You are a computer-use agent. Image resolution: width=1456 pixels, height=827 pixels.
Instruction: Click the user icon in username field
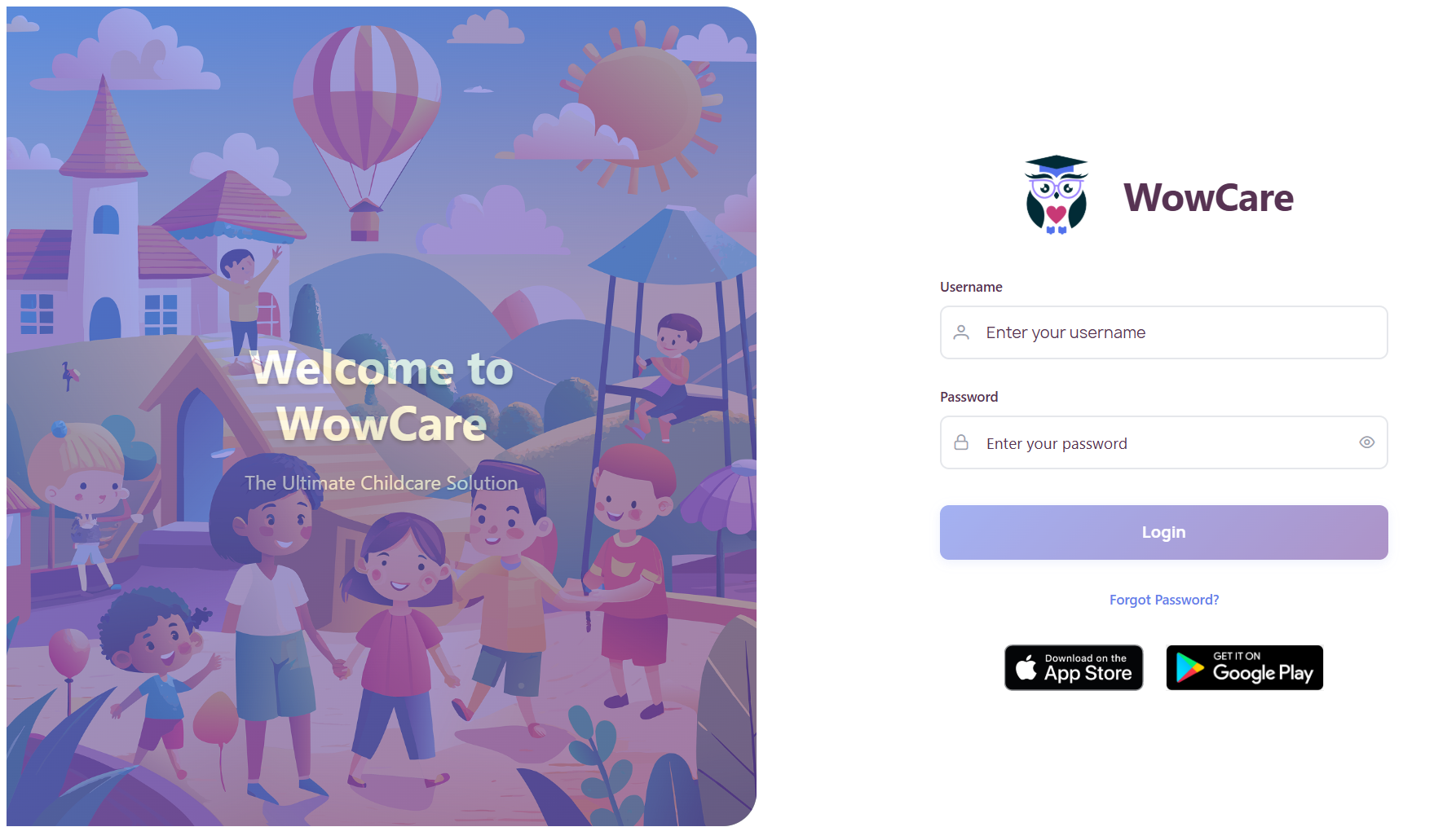click(x=961, y=332)
